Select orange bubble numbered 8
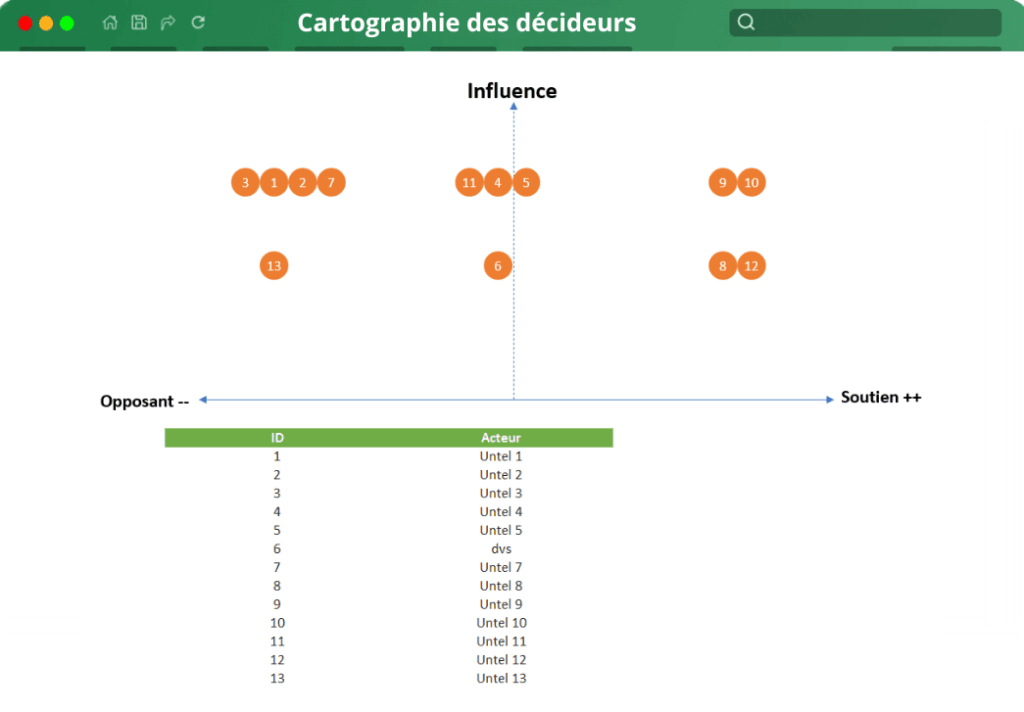Screen dimensions: 1024x712 click(x=722, y=266)
